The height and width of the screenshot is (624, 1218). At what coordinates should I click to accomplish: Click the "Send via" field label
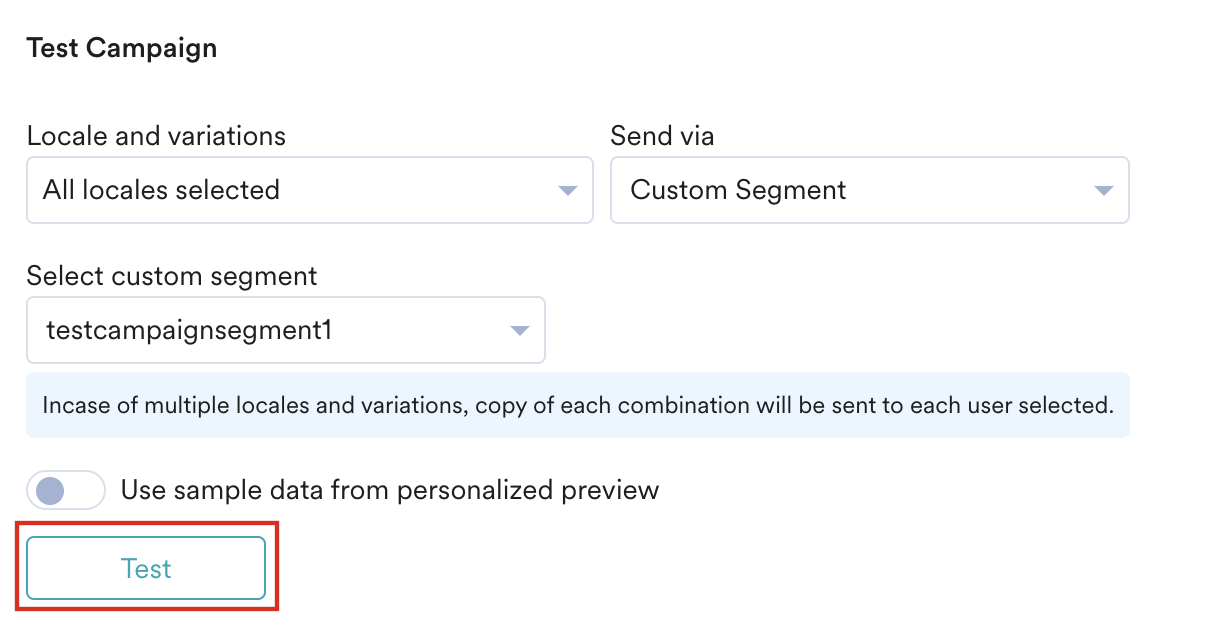tap(662, 136)
